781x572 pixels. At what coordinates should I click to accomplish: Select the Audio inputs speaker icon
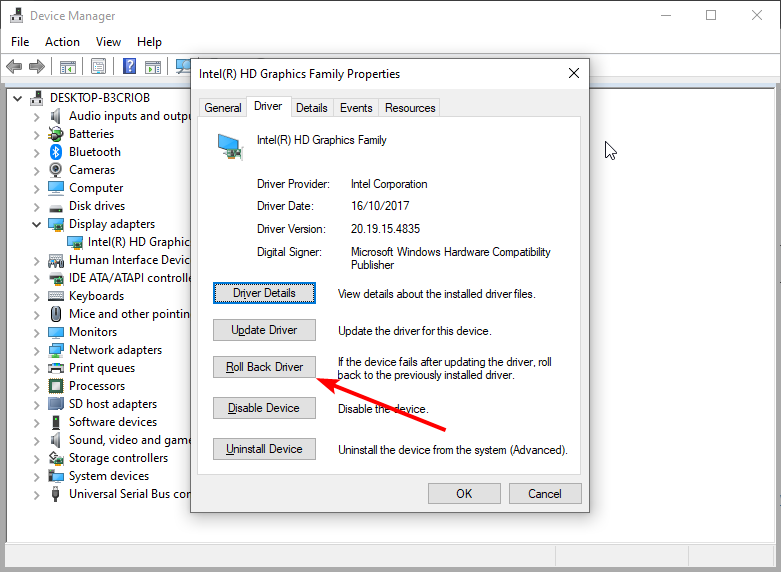(x=55, y=116)
